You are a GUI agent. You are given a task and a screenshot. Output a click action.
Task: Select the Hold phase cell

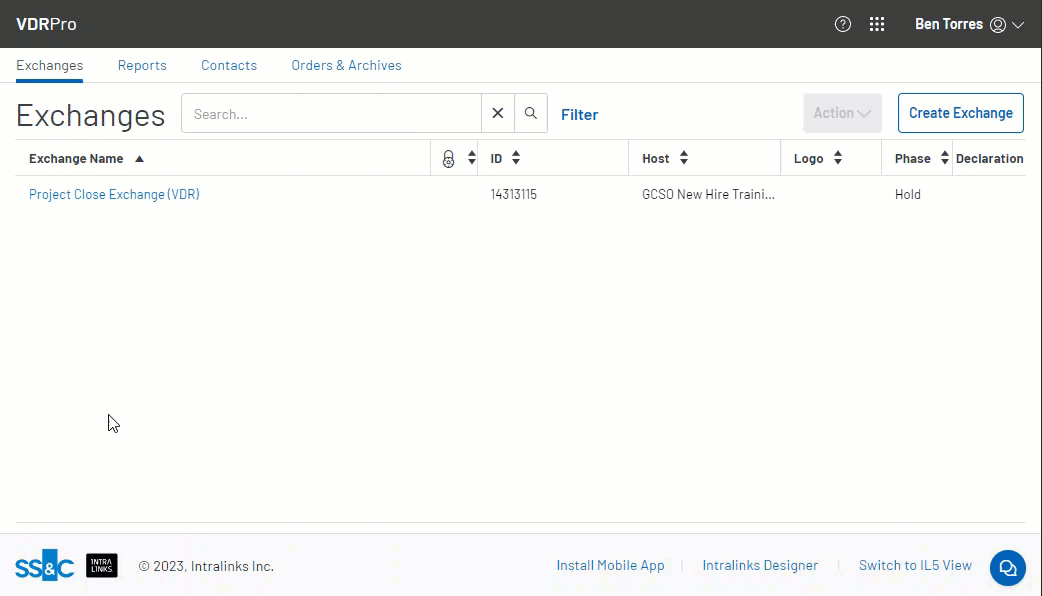point(908,195)
